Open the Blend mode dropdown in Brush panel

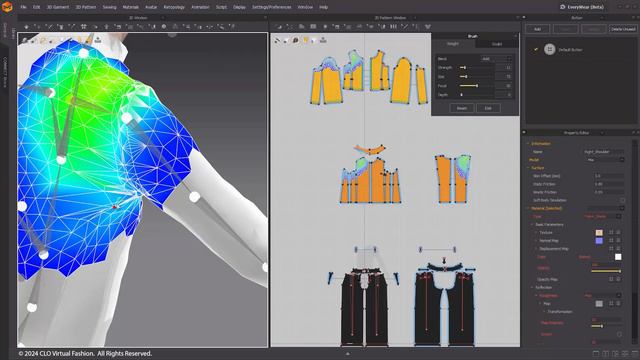coord(496,59)
